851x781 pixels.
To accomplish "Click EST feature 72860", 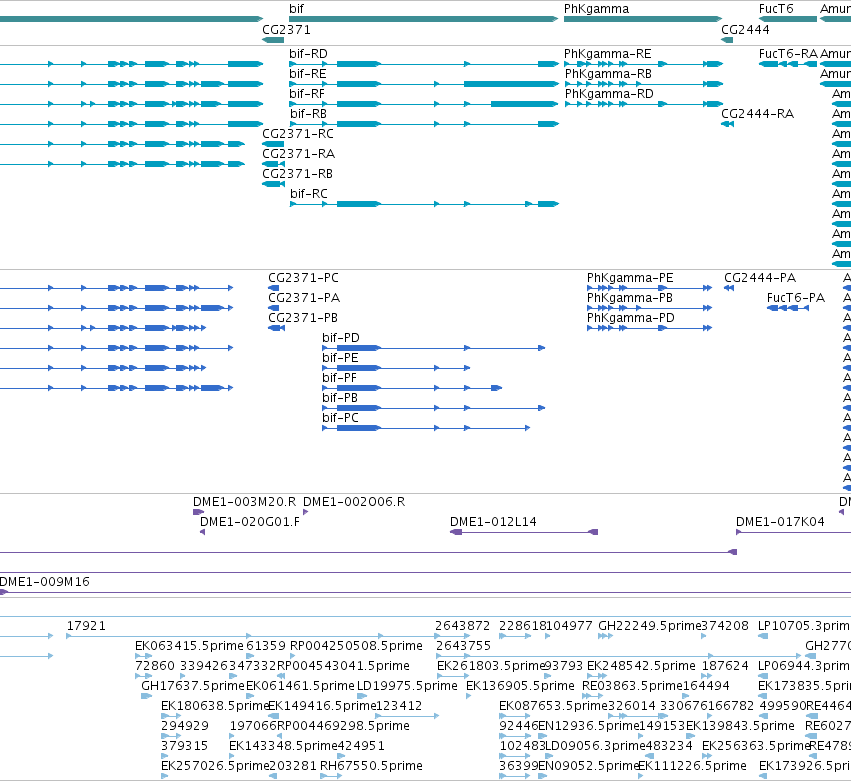I will 143,676.
